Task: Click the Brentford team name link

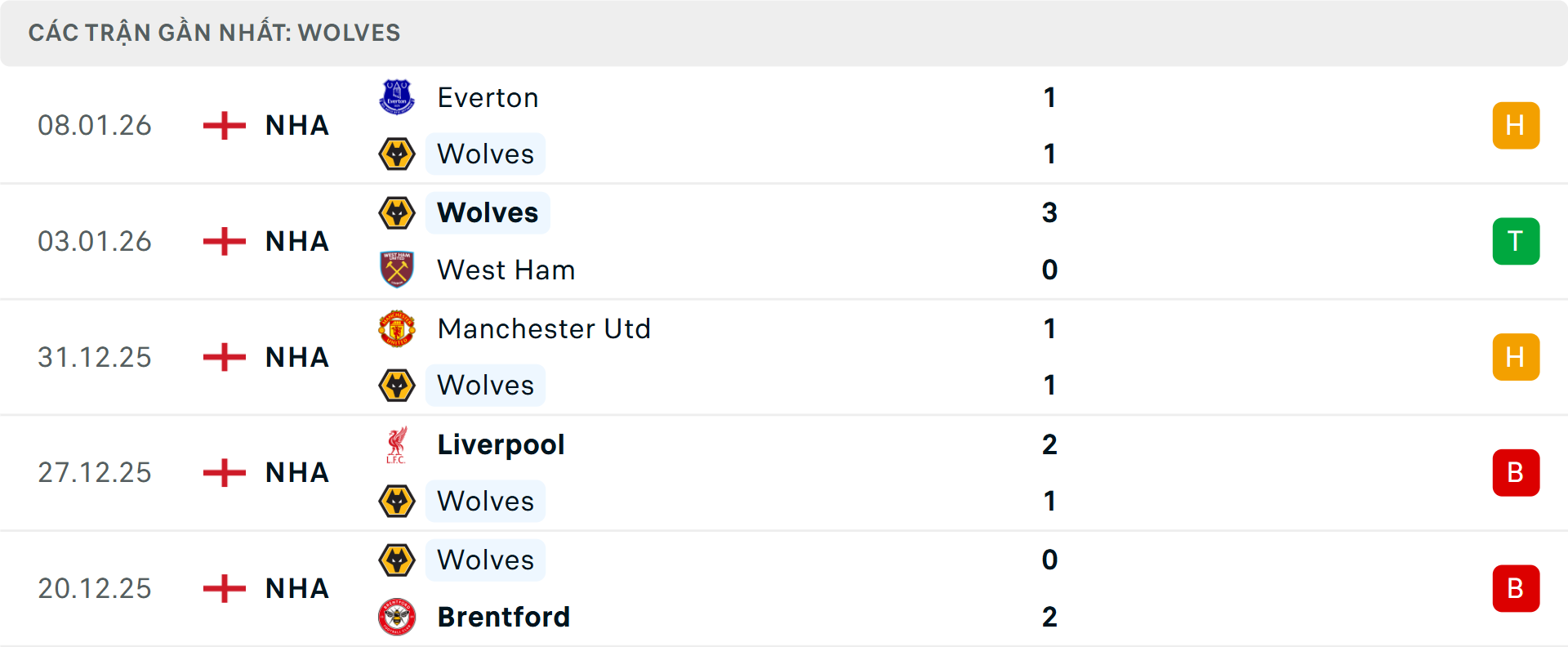Action: 504,618
